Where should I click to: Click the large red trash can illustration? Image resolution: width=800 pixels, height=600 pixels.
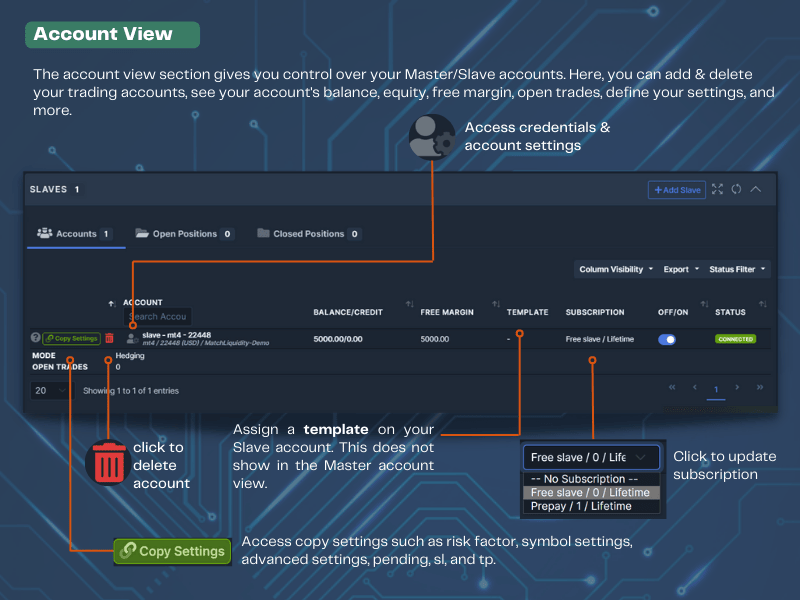[108, 463]
